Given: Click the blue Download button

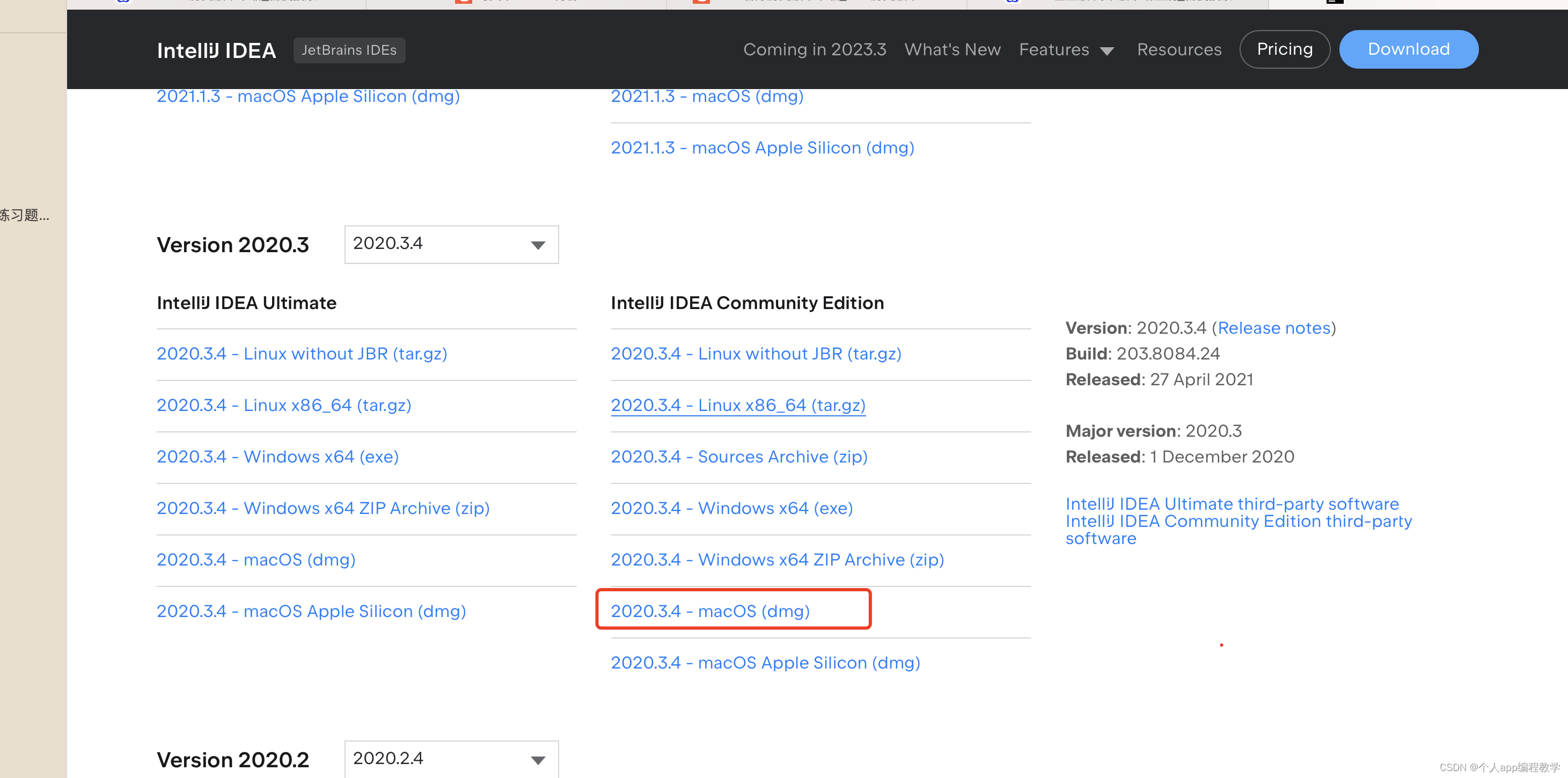Looking at the screenshot, I should tap(1409, 49).
